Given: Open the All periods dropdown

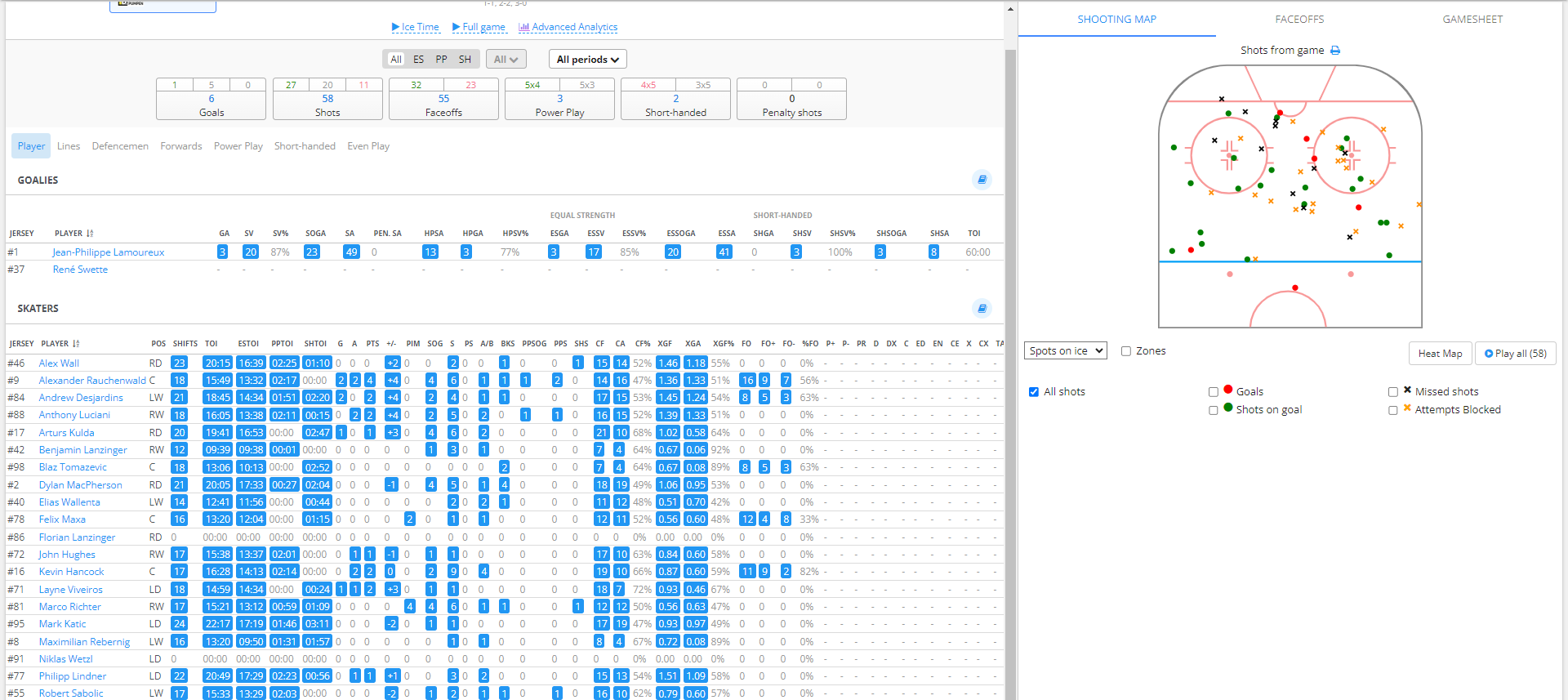Looking at the screenshot, I should (587, 60).
